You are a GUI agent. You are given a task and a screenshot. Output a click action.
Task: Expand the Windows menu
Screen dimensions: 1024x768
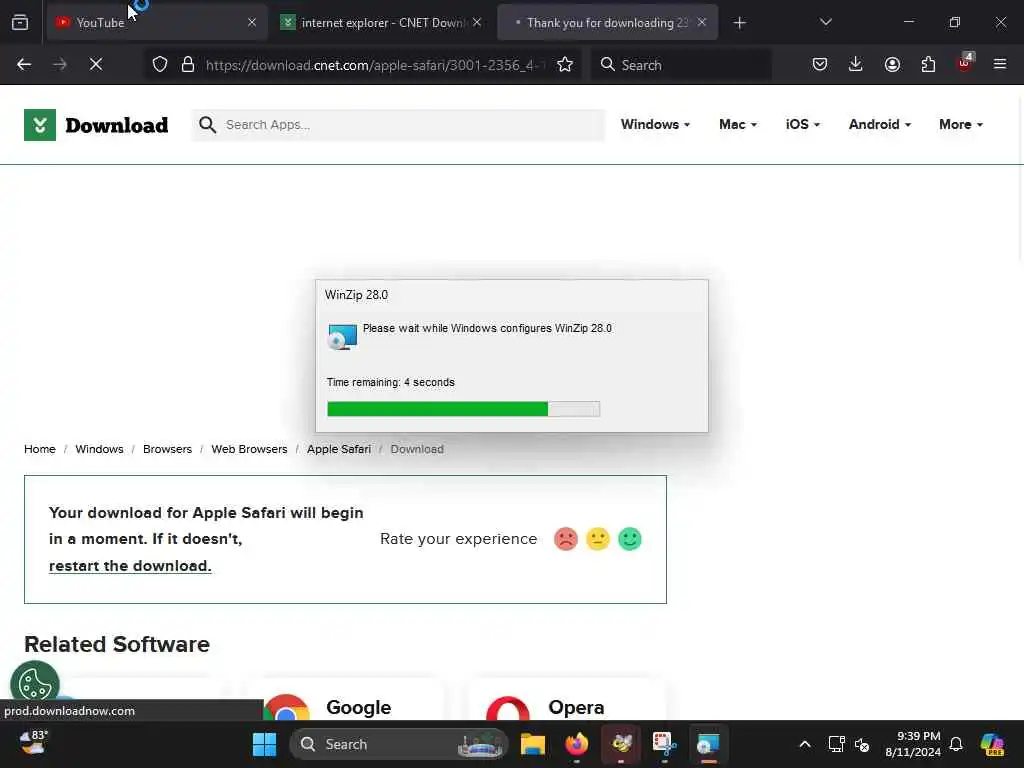(x=655, y=124)
